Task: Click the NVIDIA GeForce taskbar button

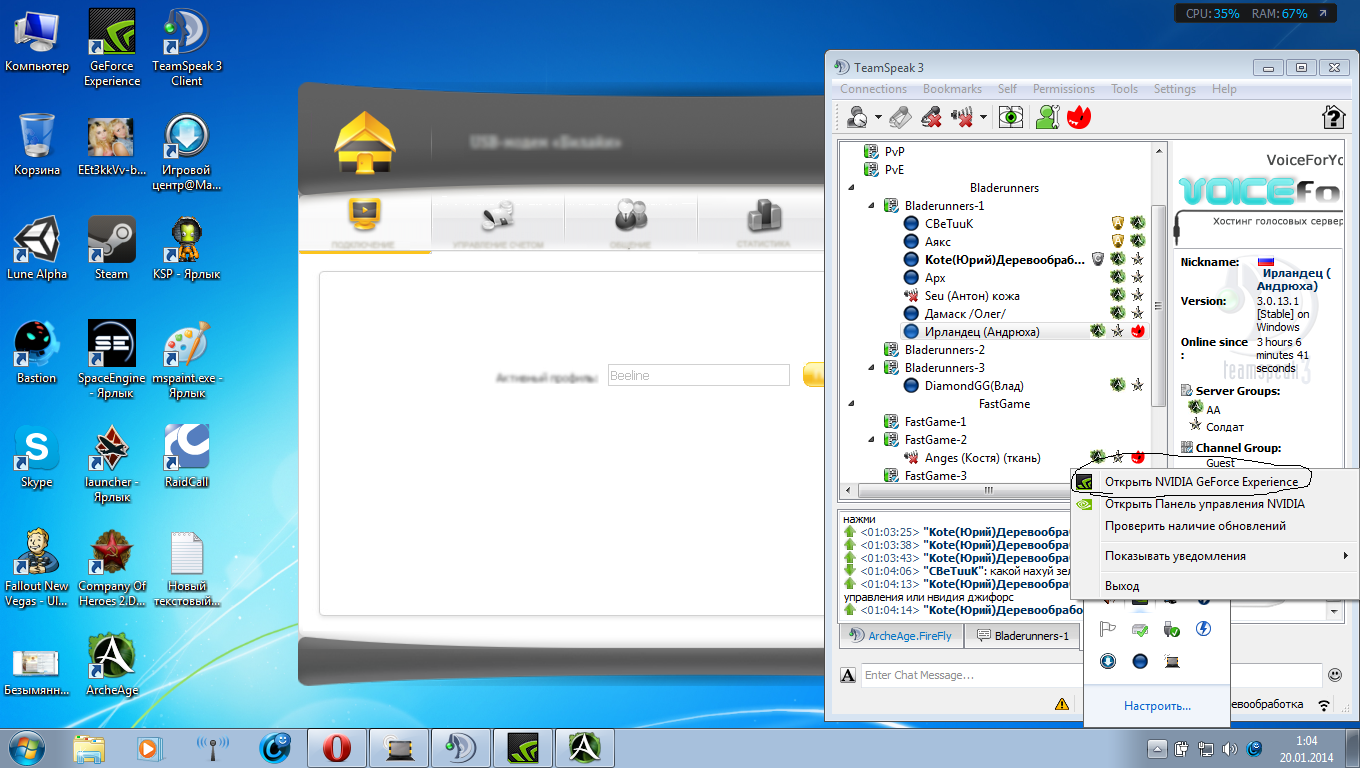Action: click(523, 748)
